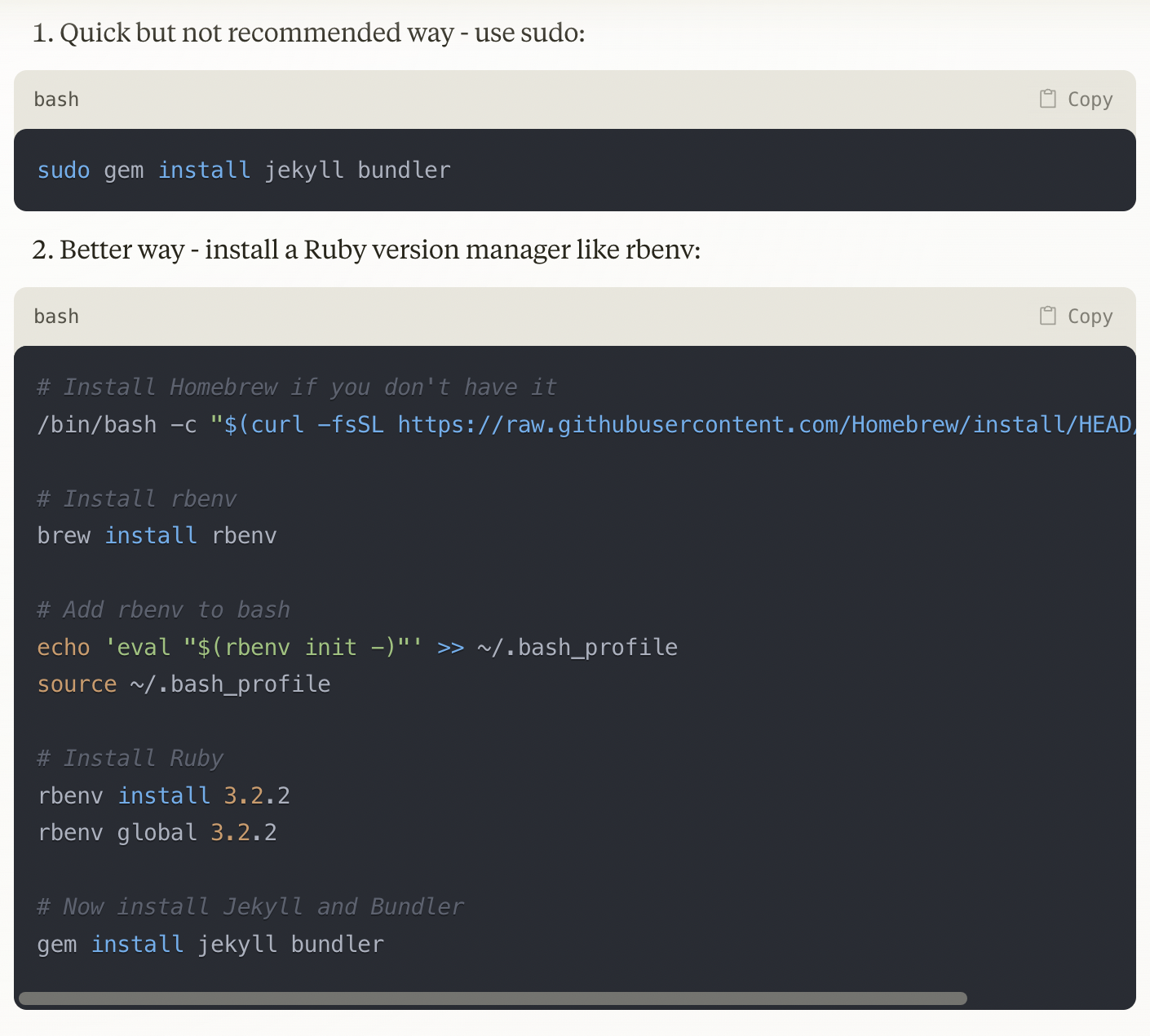
Task: Click the clipboard icon of the rbenv script block
Action: (x=1048, y=316)
